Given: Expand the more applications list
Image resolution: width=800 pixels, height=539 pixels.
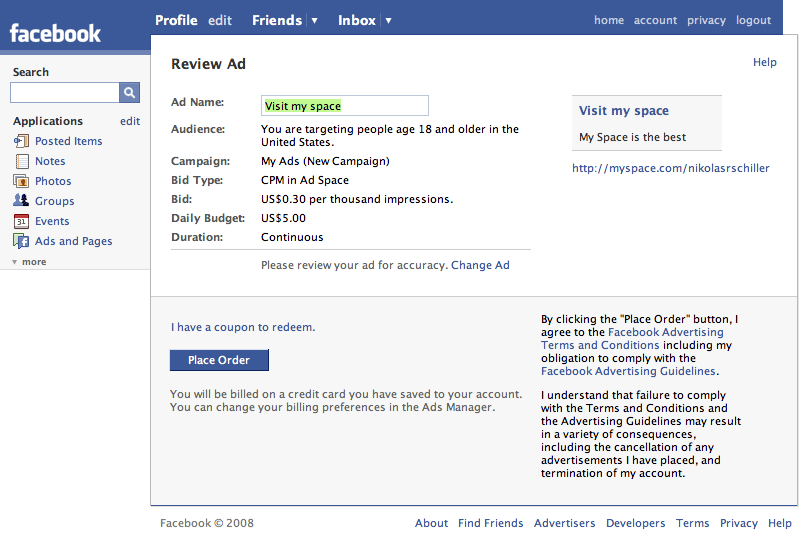Looking at the screenshot, I should [29, 262].
